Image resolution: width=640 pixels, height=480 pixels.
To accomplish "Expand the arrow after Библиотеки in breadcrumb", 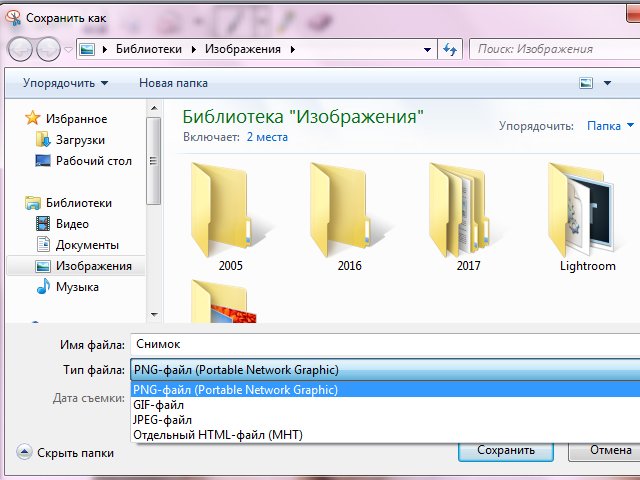I will (x=193, y=49).
